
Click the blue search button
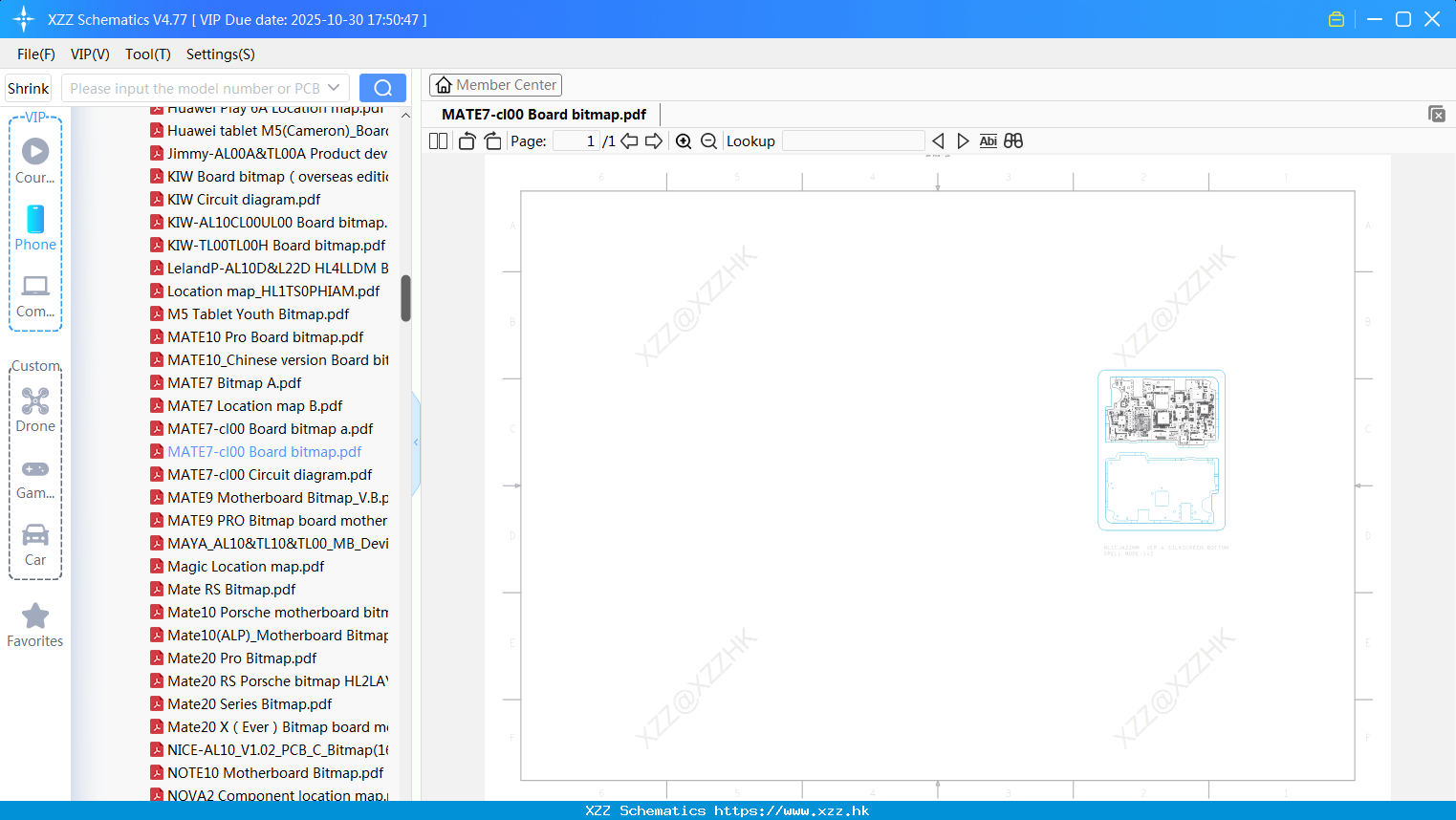click(x=382, y=88)
